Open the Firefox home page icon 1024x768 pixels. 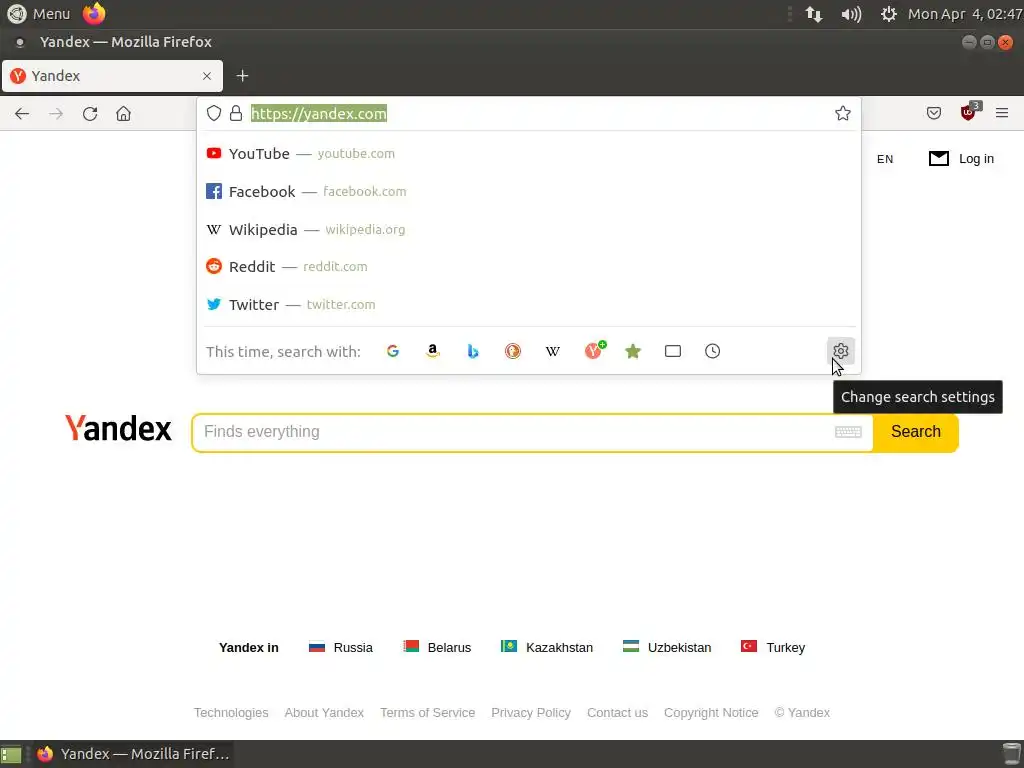click(x=123, y=114)
